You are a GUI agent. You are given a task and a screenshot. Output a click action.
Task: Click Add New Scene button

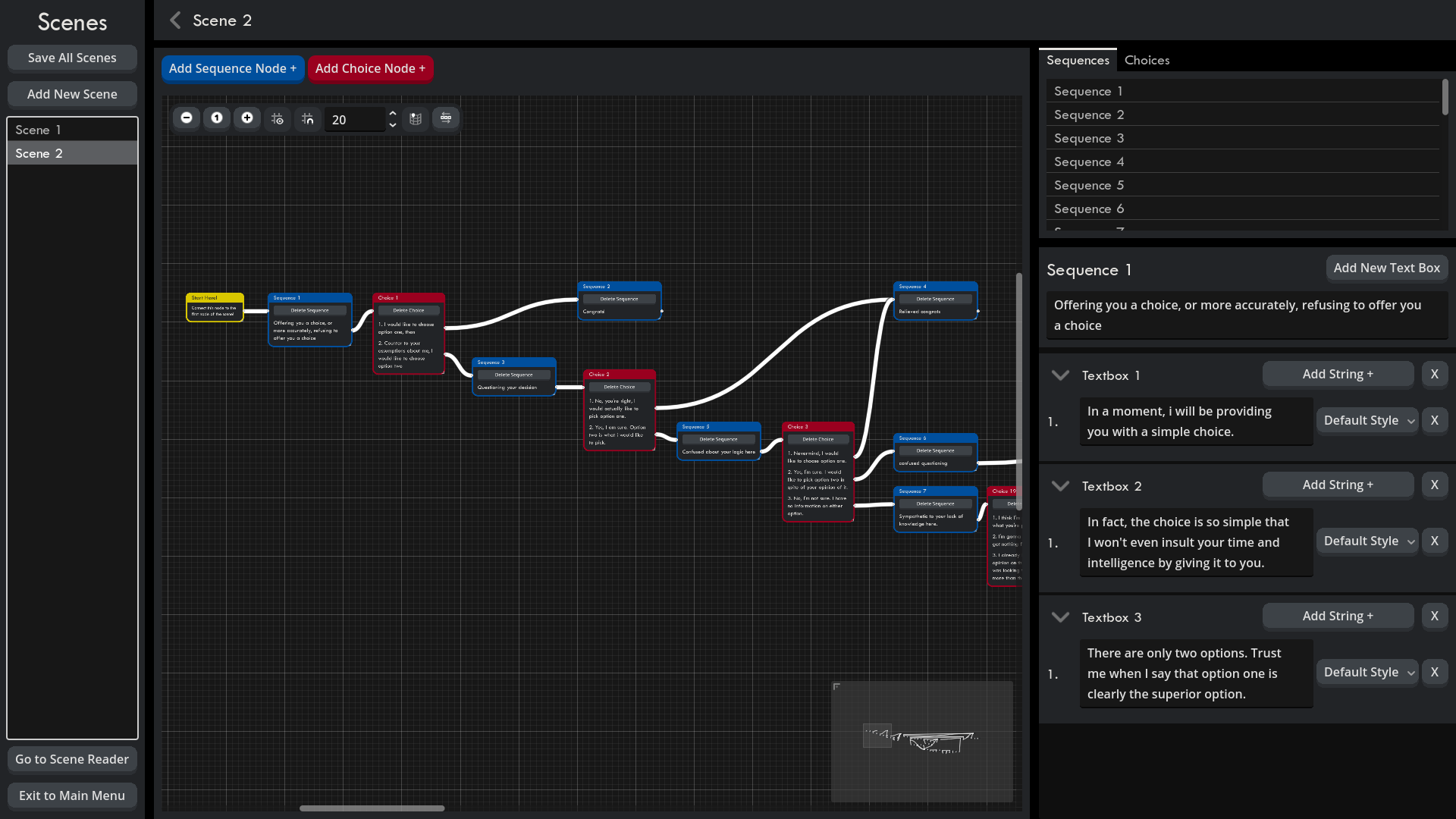pos(72,94)
